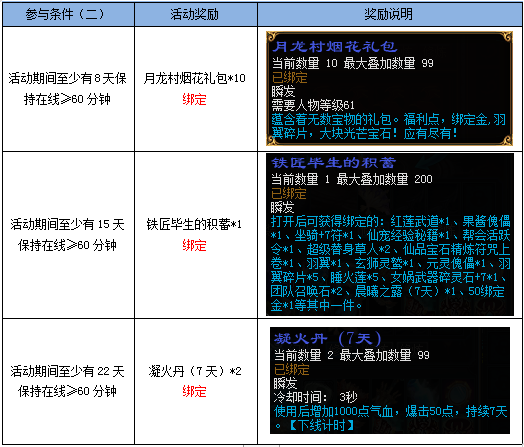Click the 铁匠毕生的积蓄 tooltip title
Image resolution: width=524 pixels, height=447 pixels.
[333, 163]
